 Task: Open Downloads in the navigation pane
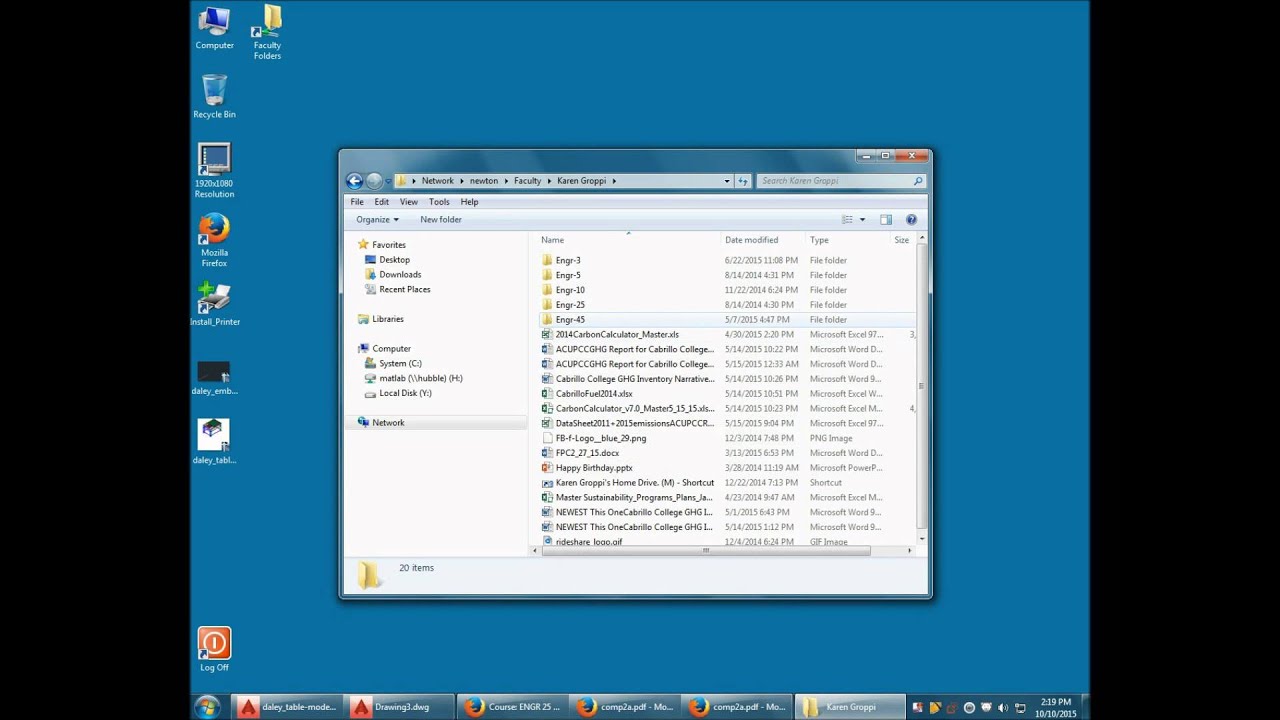click(x=400, y=275)
